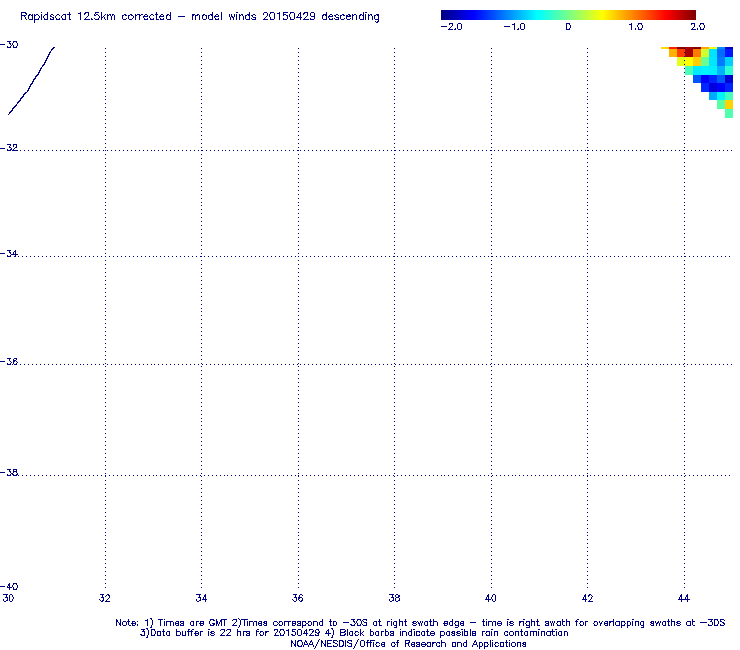Click the -38 latitude label
The width and height of the screenshot is (740, 650).
click(x=9, y=473)
